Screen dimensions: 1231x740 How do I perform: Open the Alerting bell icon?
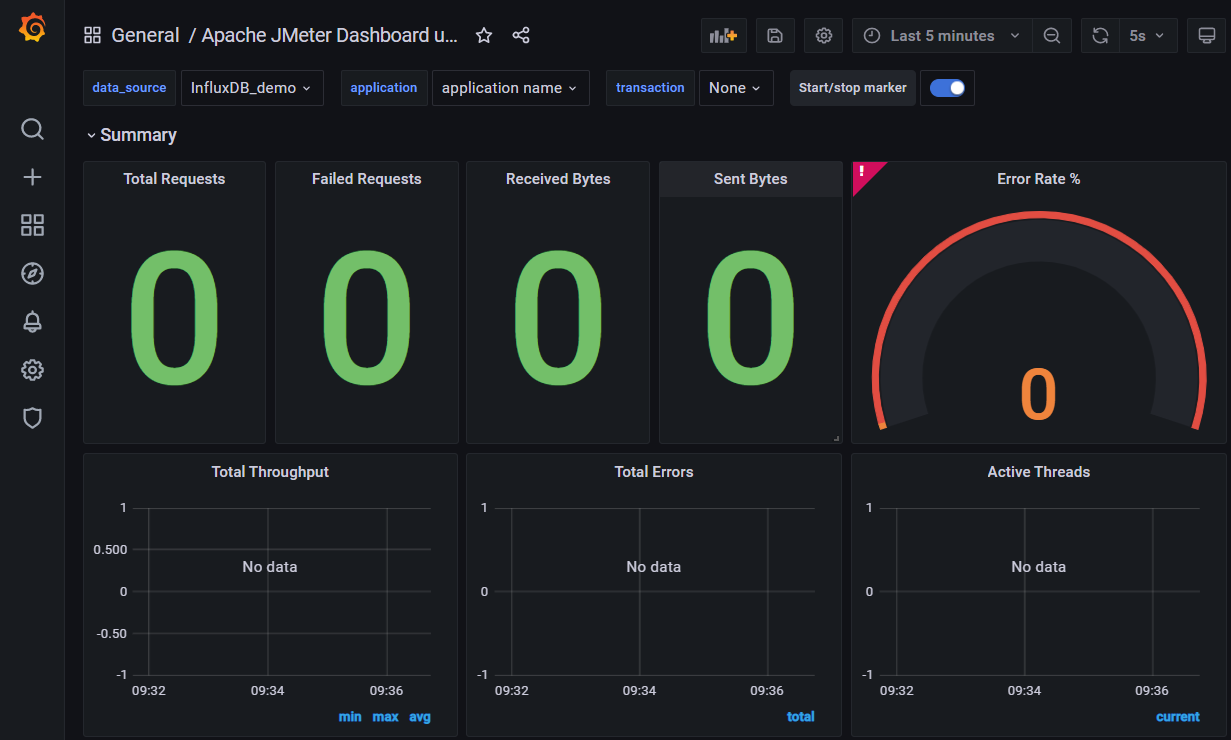[x=32, y=321]
